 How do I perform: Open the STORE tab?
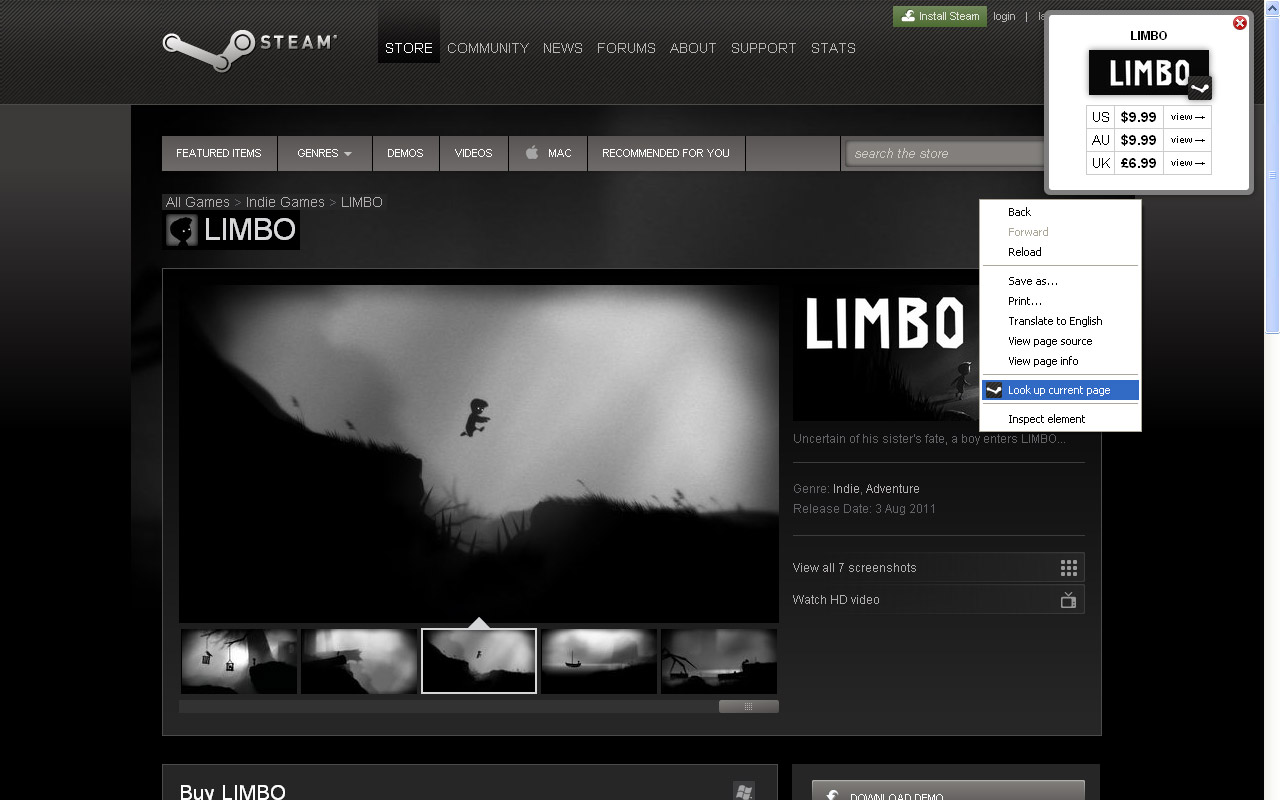(x=409, y=48)
